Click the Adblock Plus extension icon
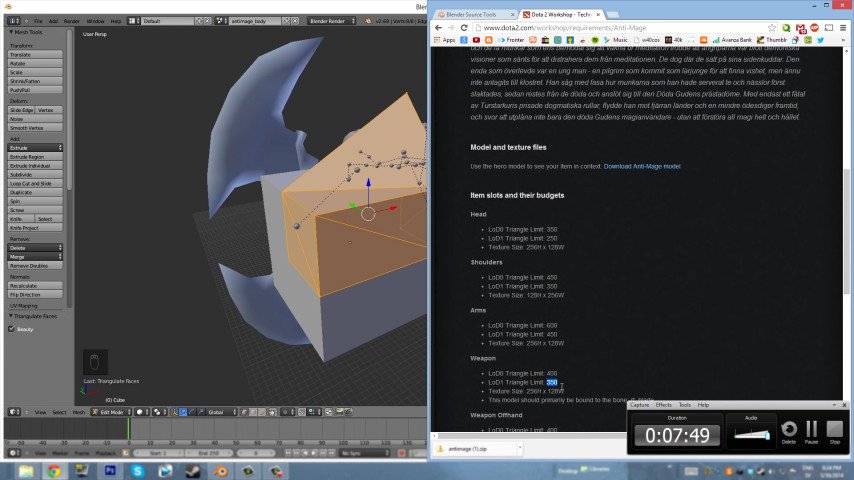Viewport: 854px width, 480px height. 814,28
